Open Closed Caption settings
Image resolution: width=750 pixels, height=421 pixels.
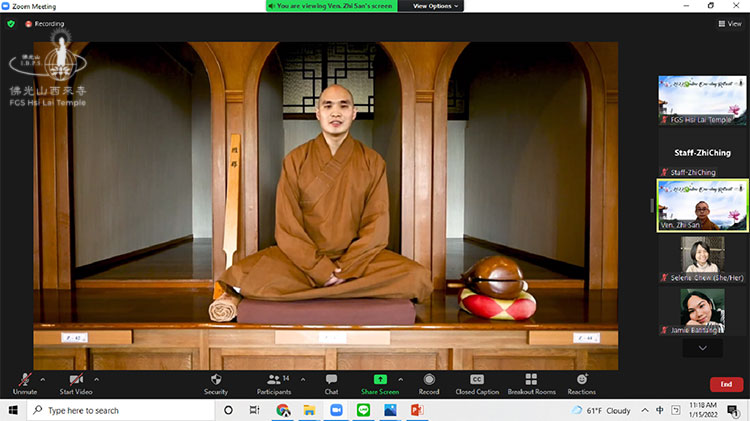(477, 384)
